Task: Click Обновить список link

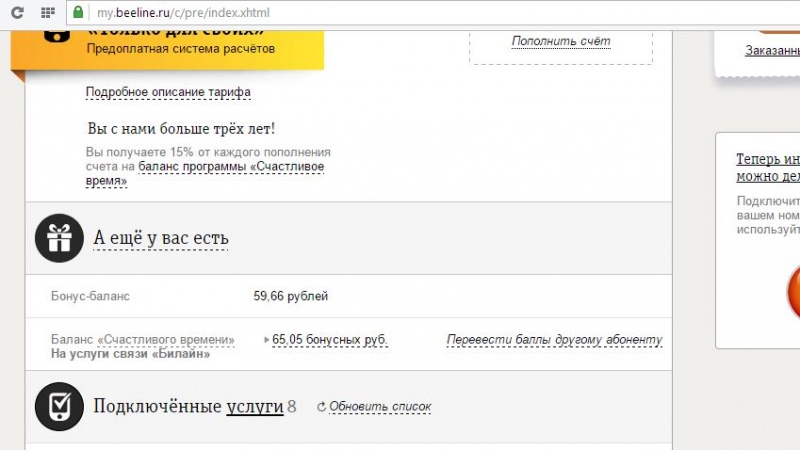Action: pyautogui.click(x=380, y=407)
